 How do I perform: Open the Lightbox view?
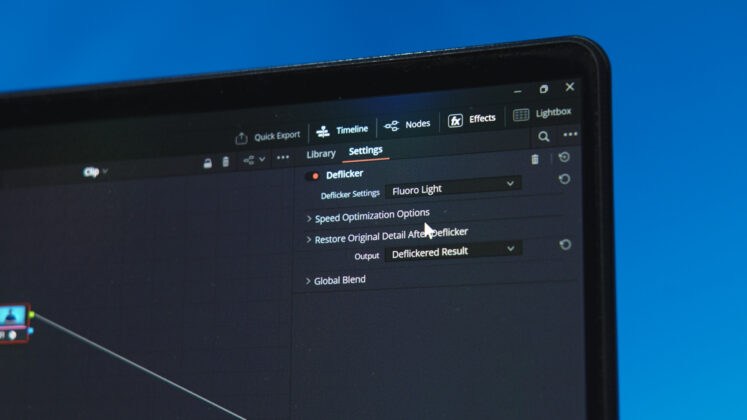542,113
